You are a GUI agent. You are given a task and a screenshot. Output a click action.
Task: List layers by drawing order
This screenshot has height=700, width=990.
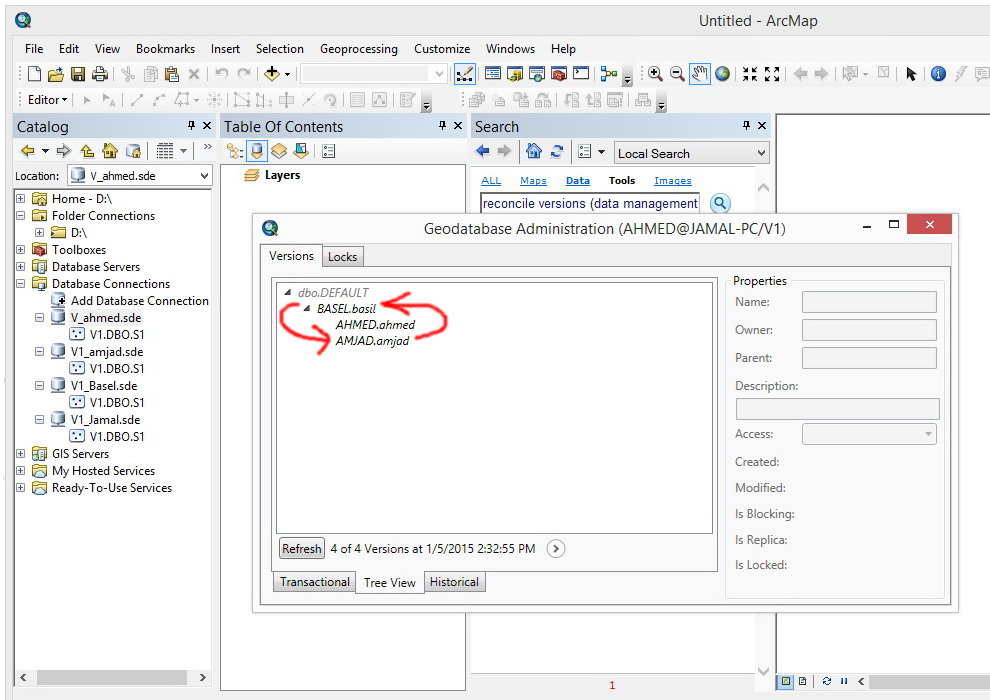point(234,151)
